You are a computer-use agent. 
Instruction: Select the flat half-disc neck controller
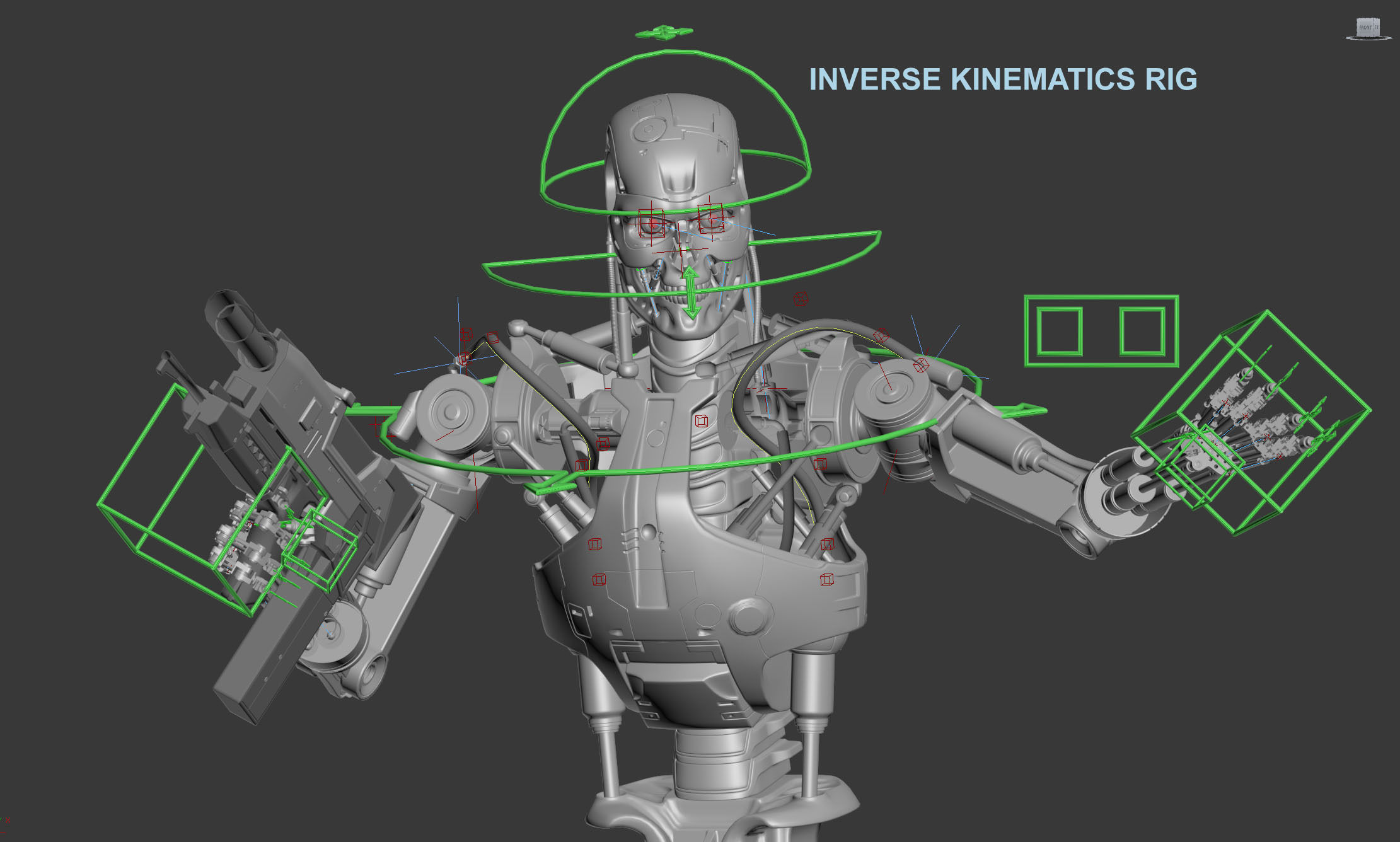tap(681, 263)
